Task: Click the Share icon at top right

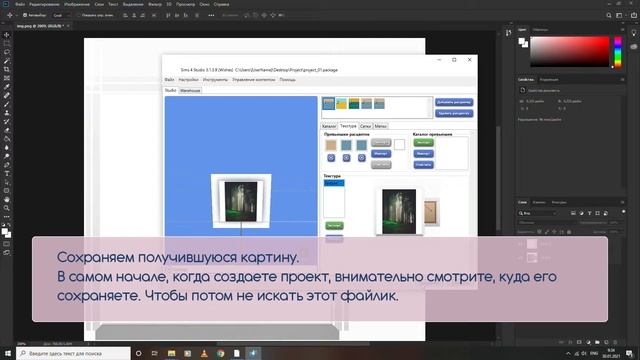Action: 633,16
